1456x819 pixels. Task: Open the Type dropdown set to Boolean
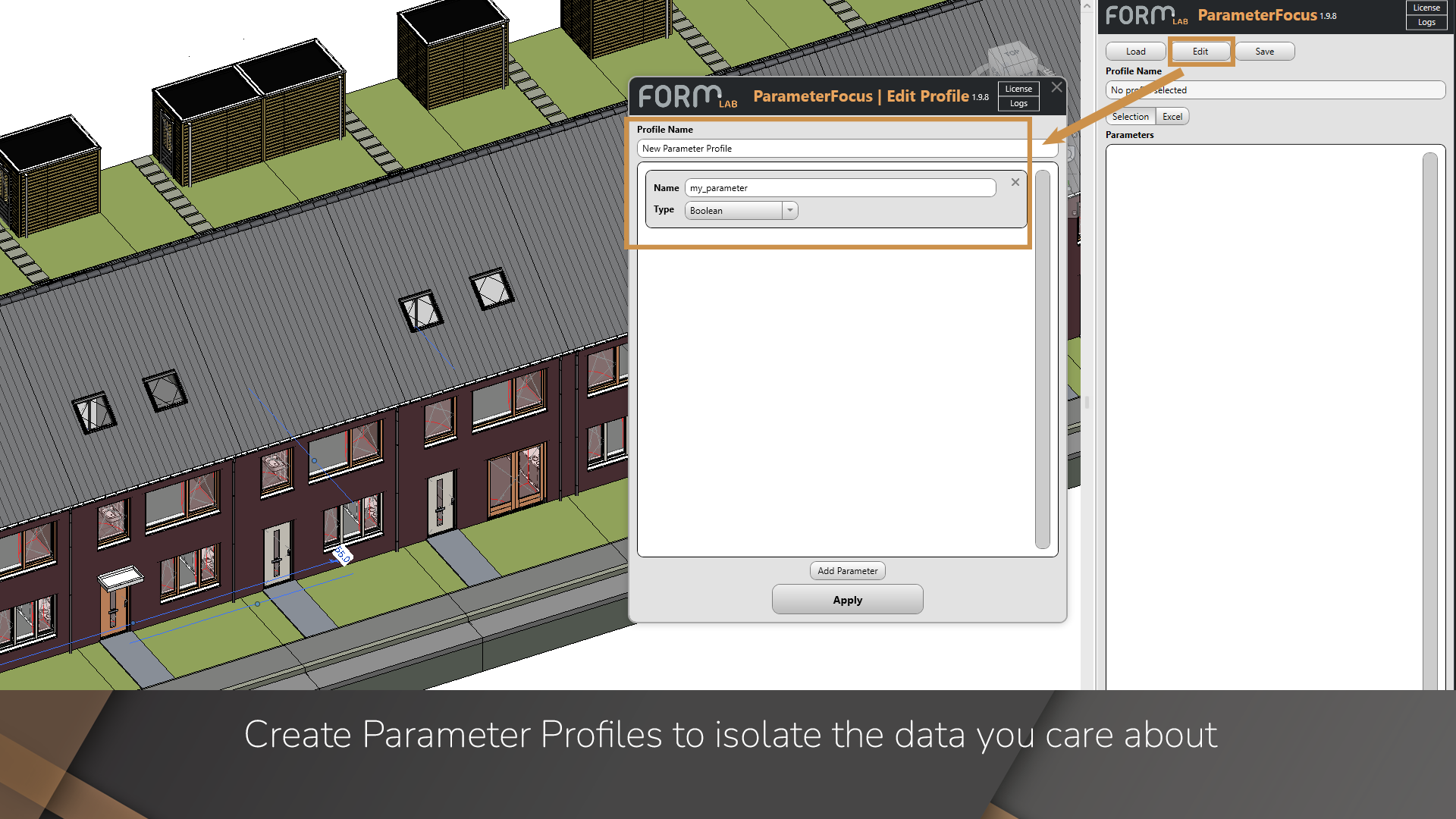tap(790, 210)
